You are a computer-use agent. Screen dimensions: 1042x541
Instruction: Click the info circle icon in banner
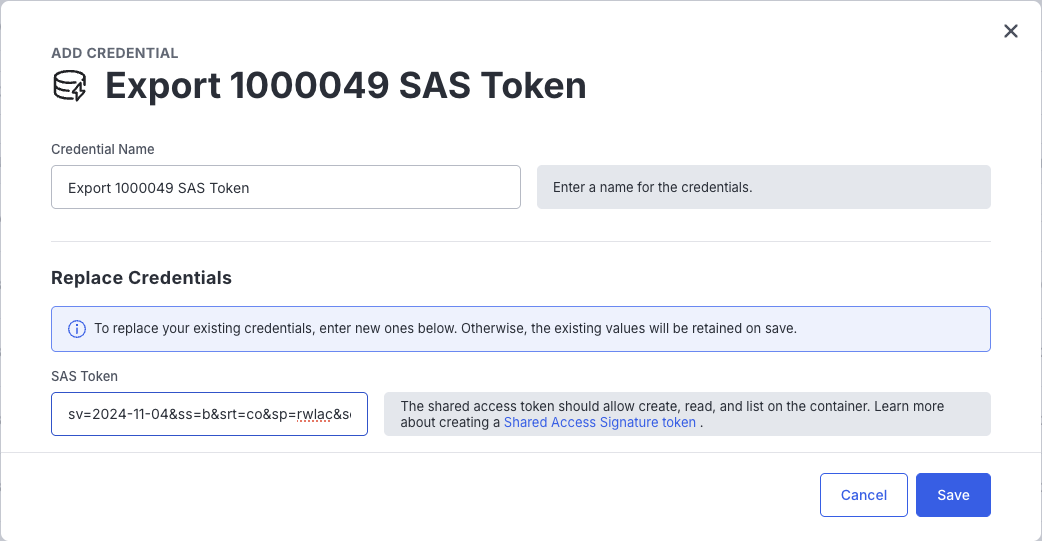pos(76,329)
